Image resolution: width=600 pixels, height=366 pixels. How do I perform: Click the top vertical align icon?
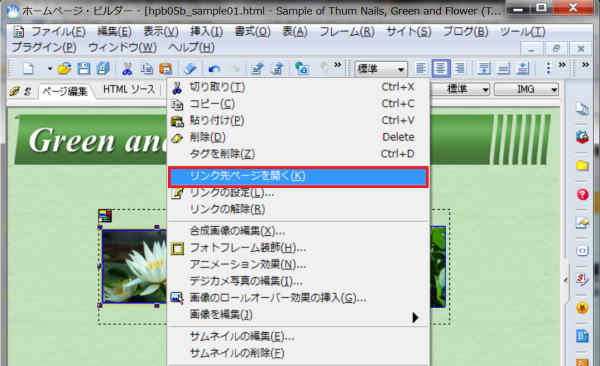coord(484,69)
